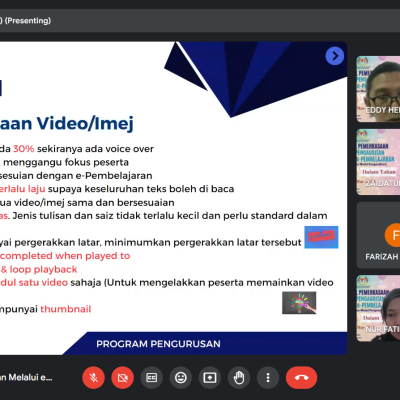
Task: Click the 'PROGRAM PENGURUSAN' slide footer text
Action: tap(158, 344)
